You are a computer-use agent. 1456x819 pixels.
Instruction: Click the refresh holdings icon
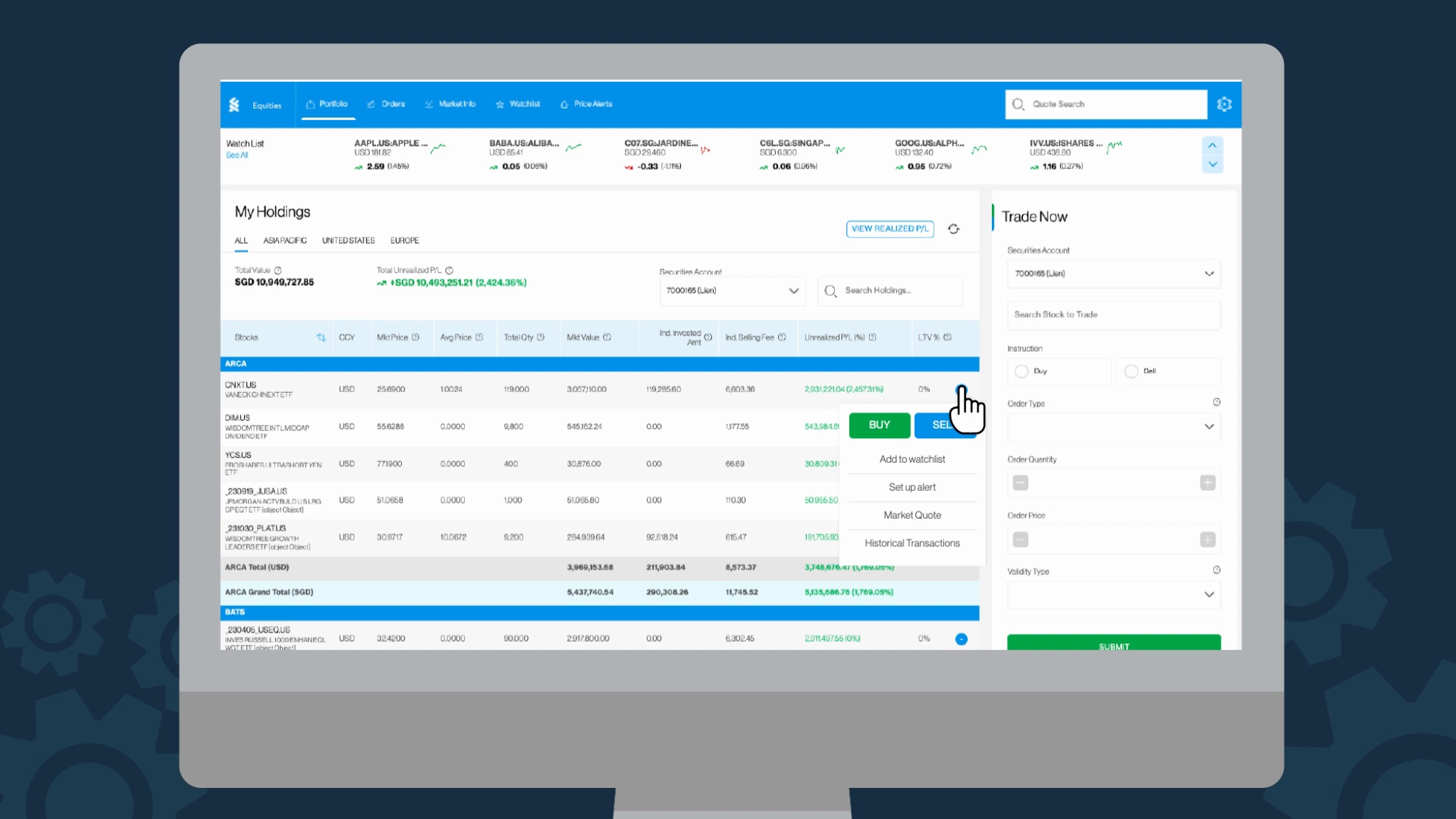(x=953, y=229)
